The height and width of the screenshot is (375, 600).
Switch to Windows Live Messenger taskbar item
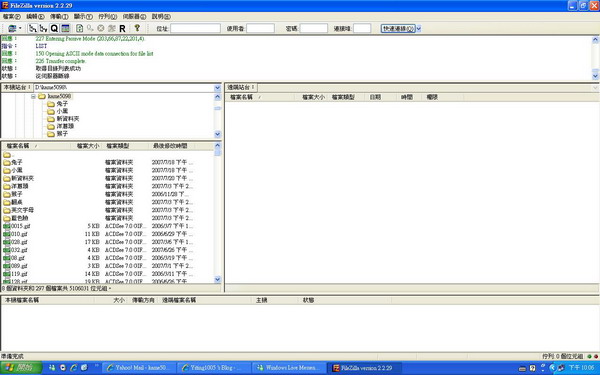click(290, 368)
